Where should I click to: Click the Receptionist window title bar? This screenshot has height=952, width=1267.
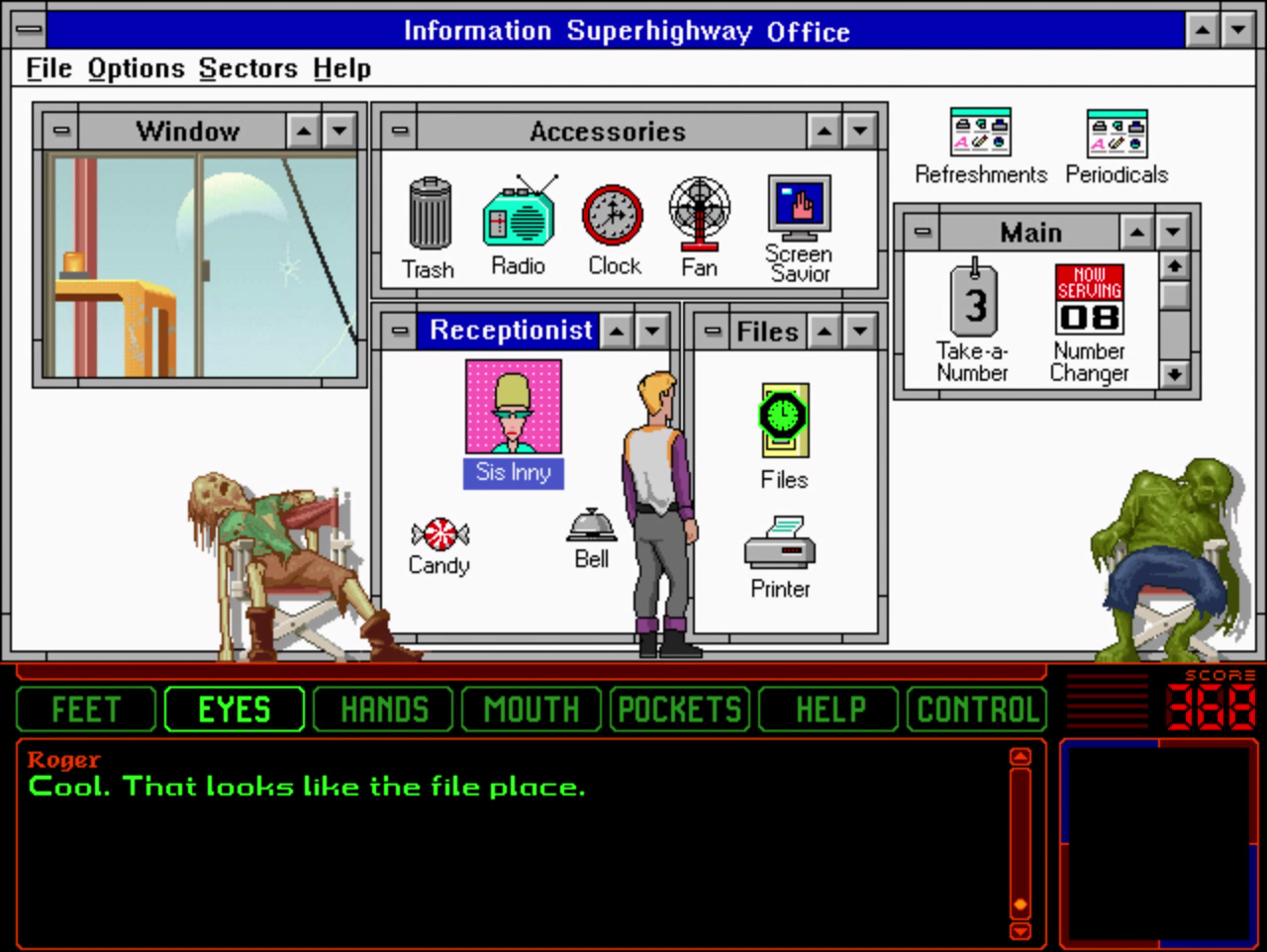click(x=509, y=331)
